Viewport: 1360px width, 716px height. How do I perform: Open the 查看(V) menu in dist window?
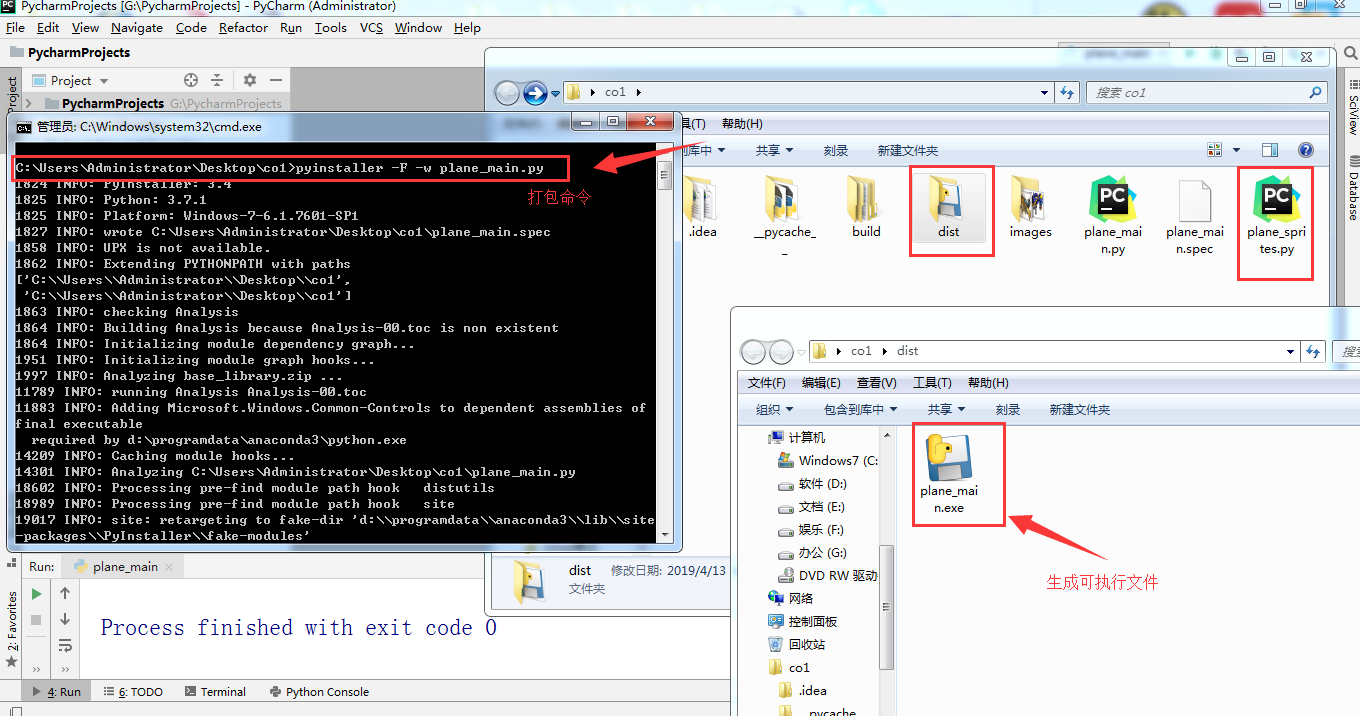877,383
